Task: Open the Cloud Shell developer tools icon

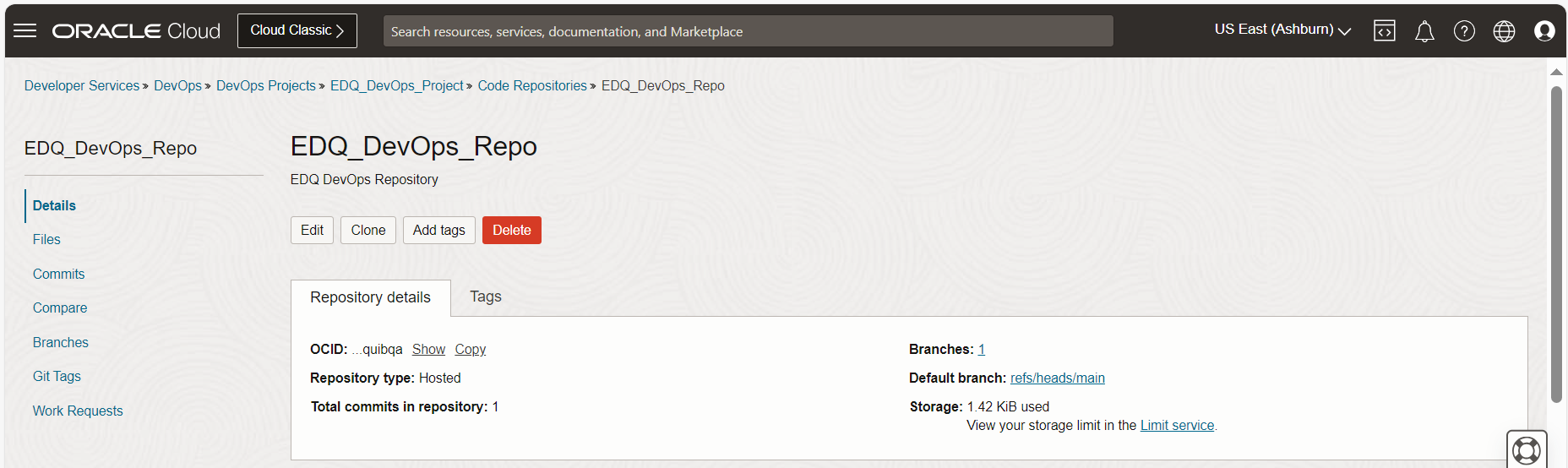Action: click(1385, 31)
